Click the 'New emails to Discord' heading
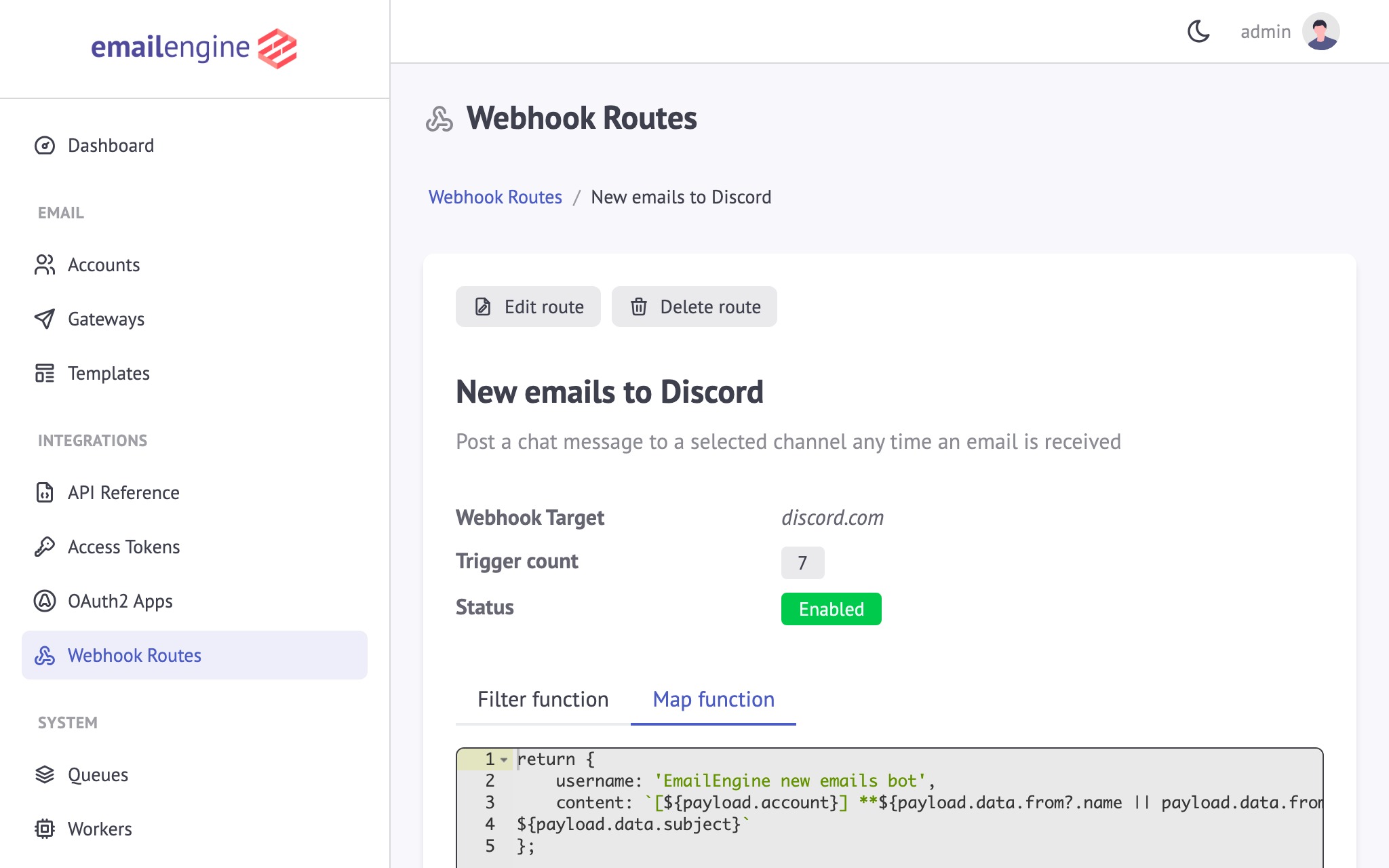The height and width of the screenshot is (868, 1389). [x=609, y=391]
